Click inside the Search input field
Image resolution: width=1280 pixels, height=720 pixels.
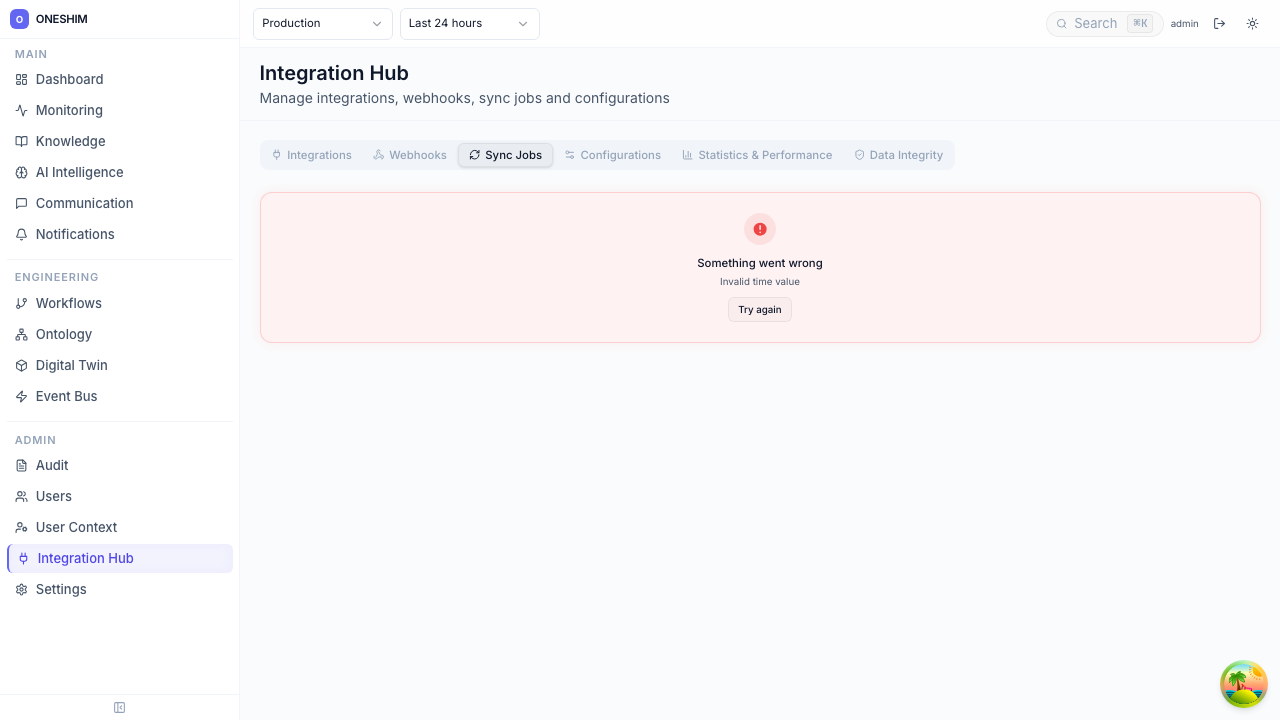point(1100,23)
